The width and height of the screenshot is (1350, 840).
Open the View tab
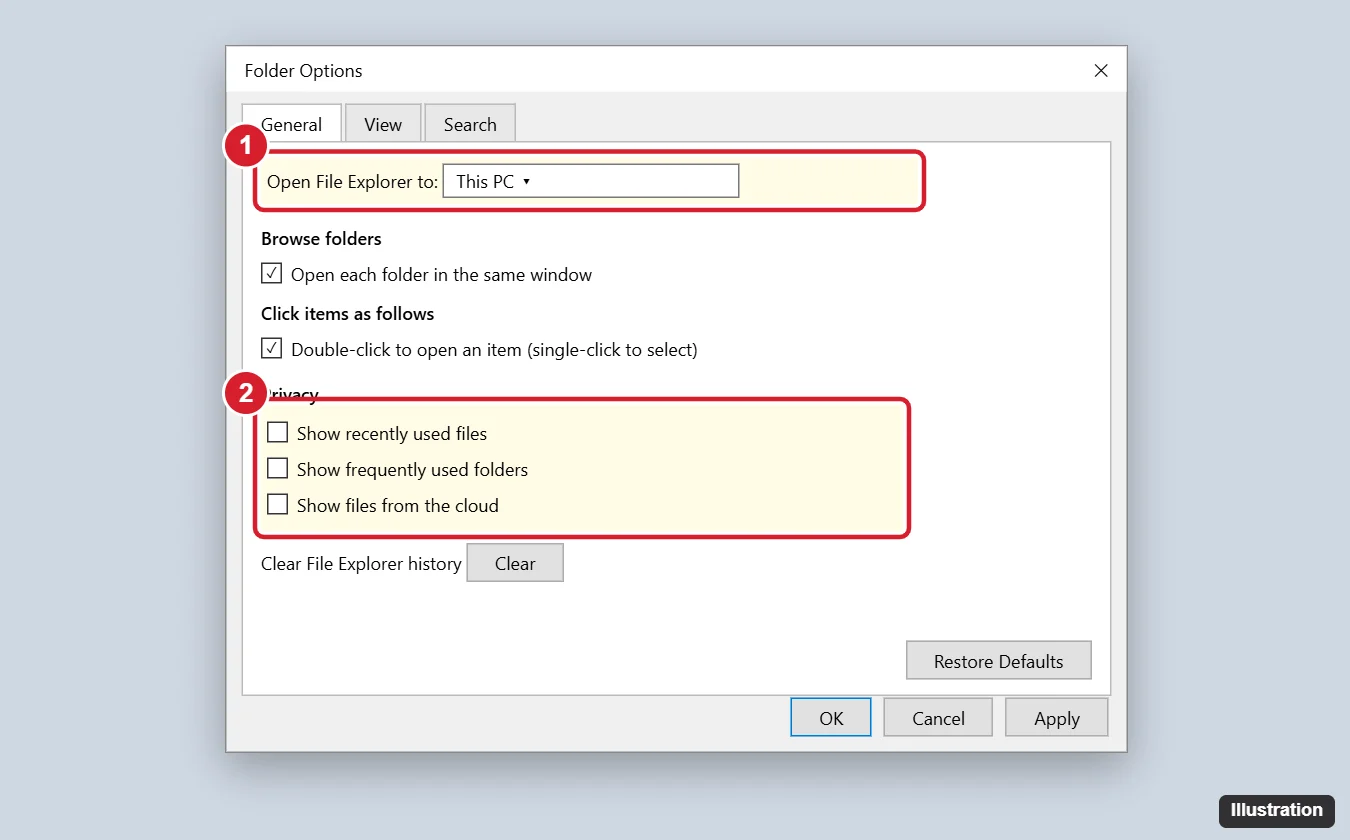pos(383,124)
